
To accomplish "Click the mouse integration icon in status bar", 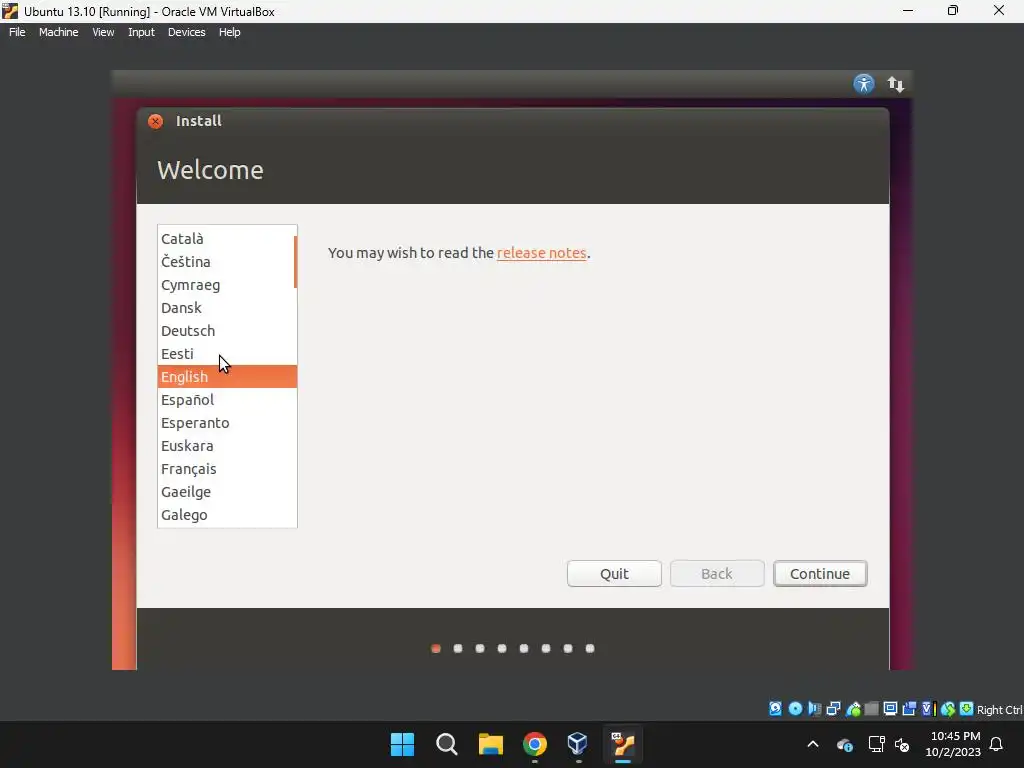I will (948, 709).
